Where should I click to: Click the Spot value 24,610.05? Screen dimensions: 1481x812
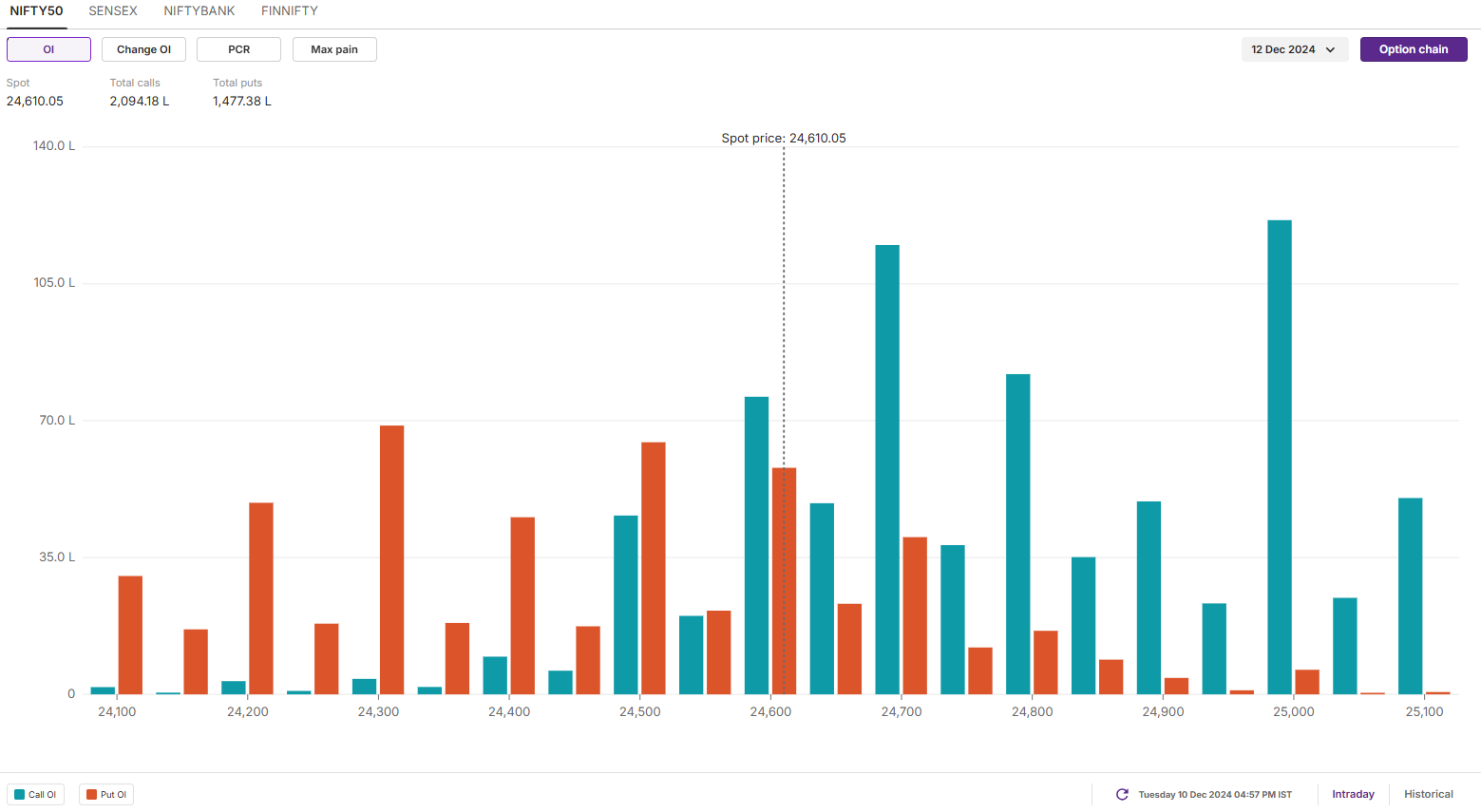(35, 101)
